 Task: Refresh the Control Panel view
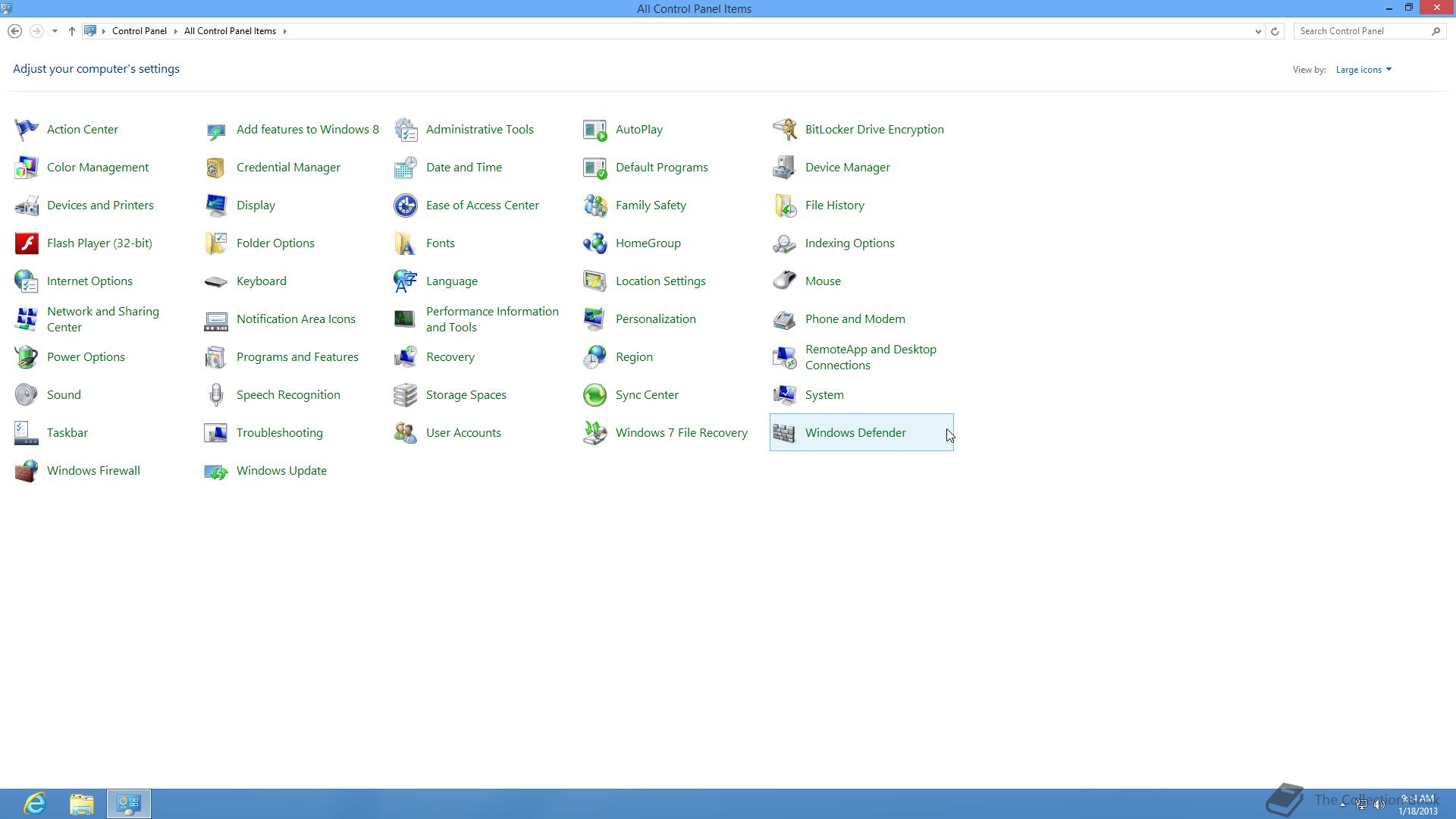click(1275, 31)
